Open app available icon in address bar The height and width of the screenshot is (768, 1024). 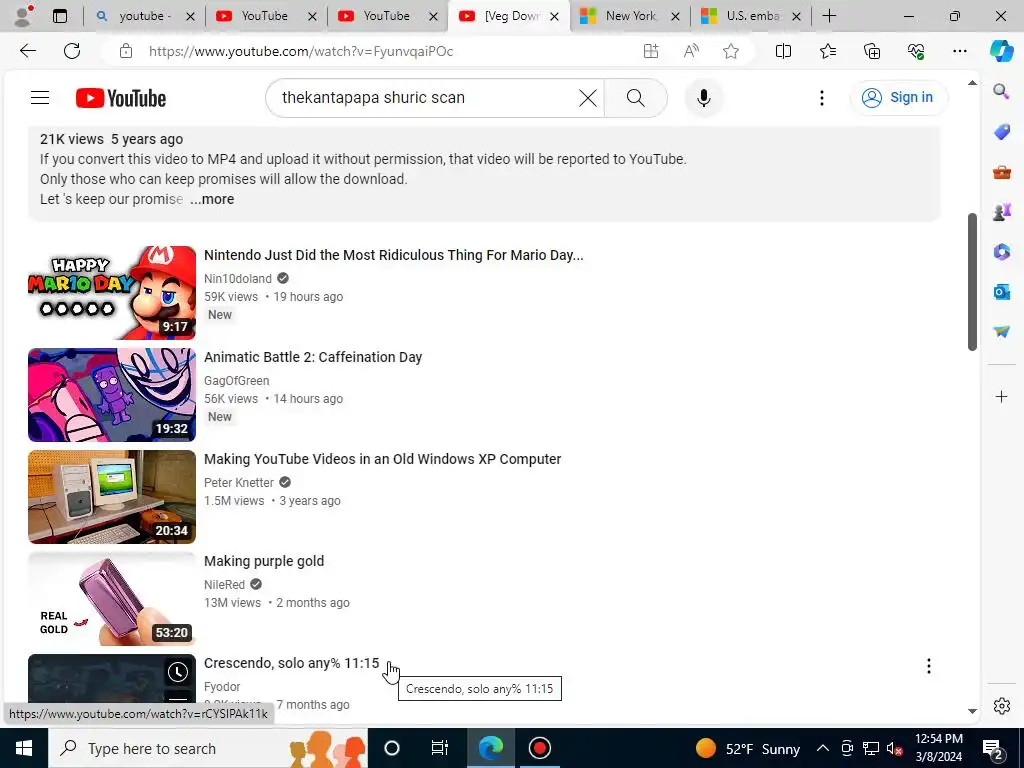[650, 51]
